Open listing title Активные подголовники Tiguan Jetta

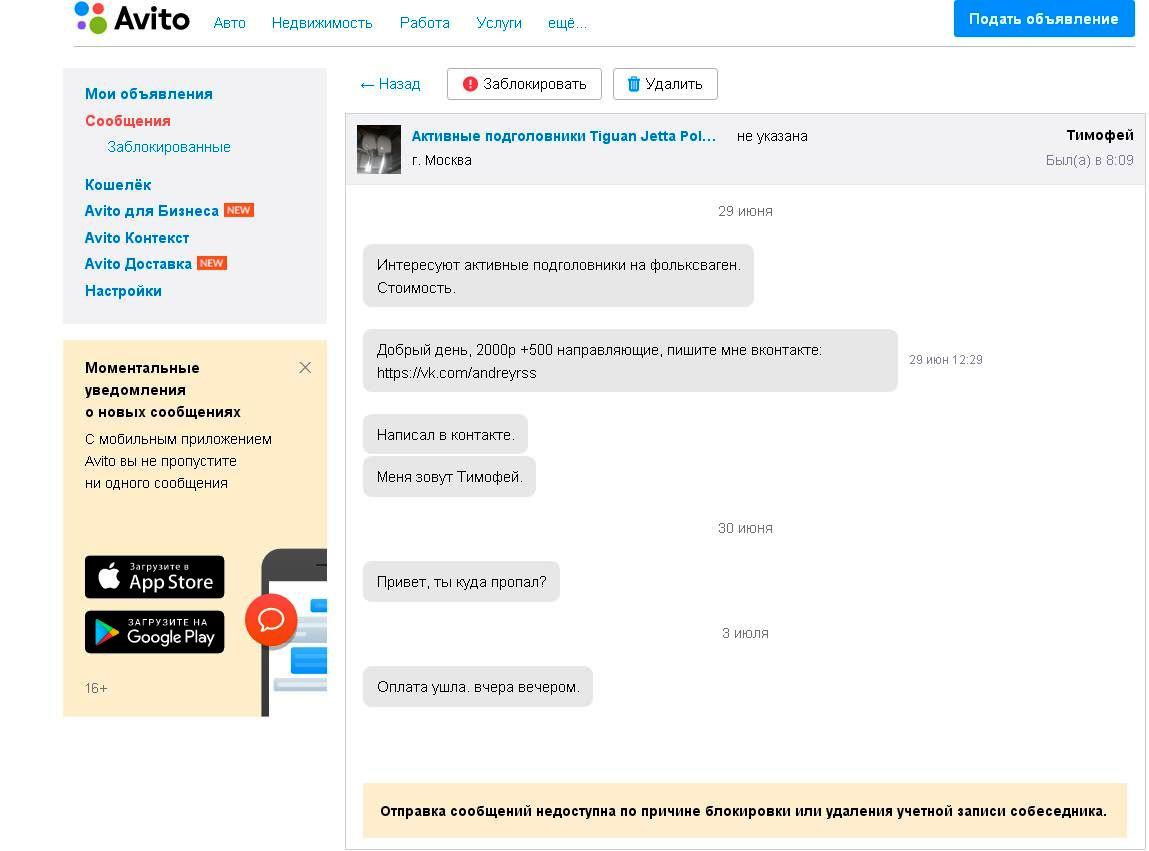coord(564,136)
